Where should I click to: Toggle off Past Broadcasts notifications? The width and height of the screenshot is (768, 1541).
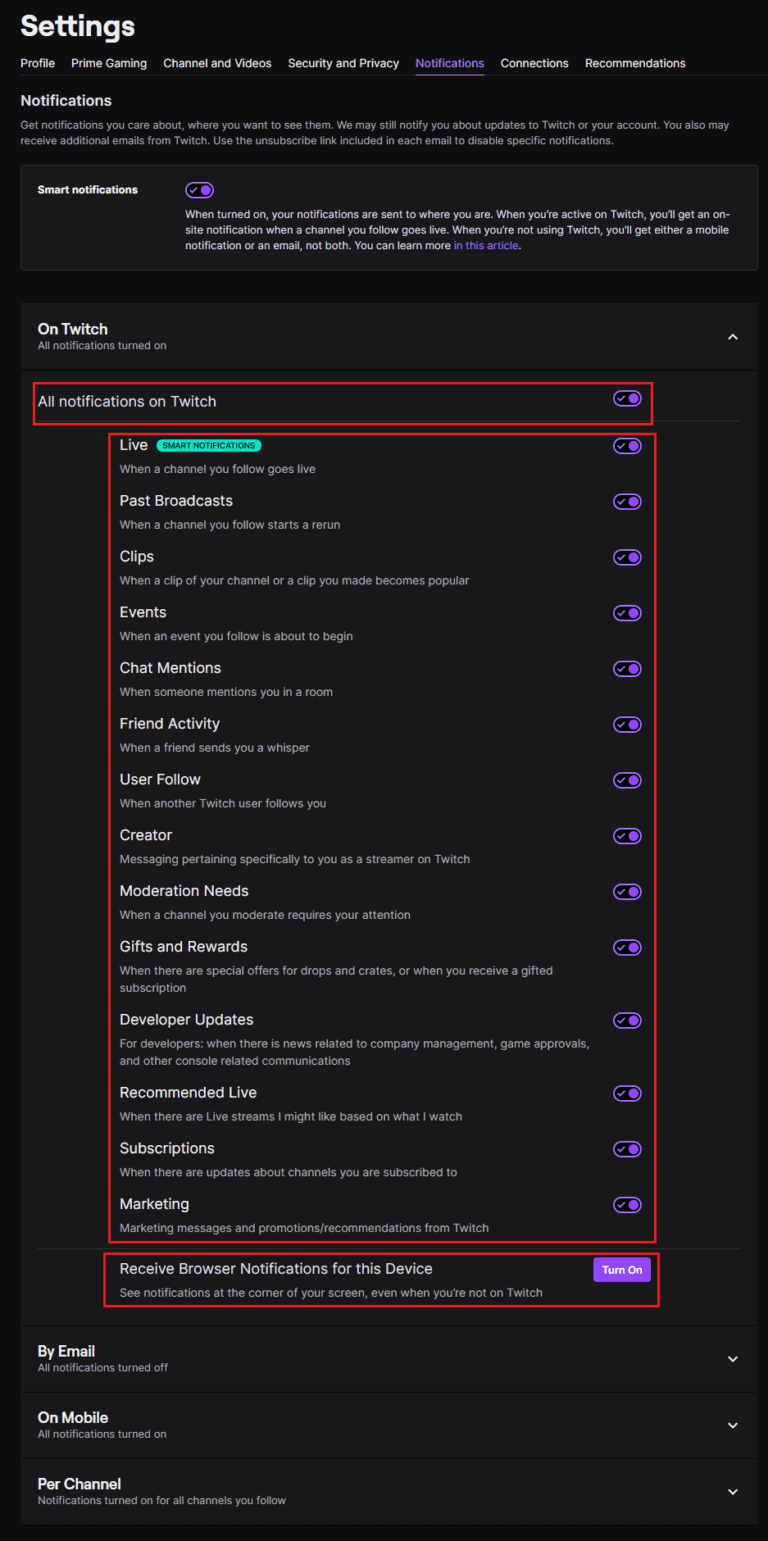(x=626, y=501)
